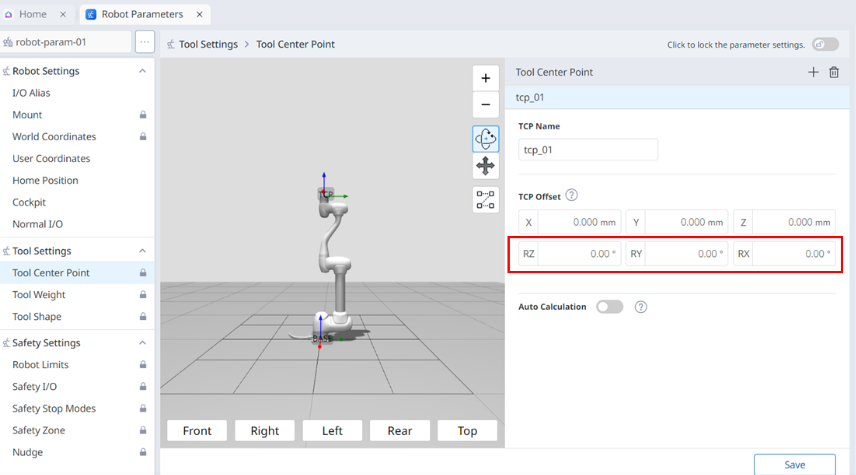Open Tool Weight in the sidebar
The image size is (856, 475).
pyautogui.click(x=39, y=295)
